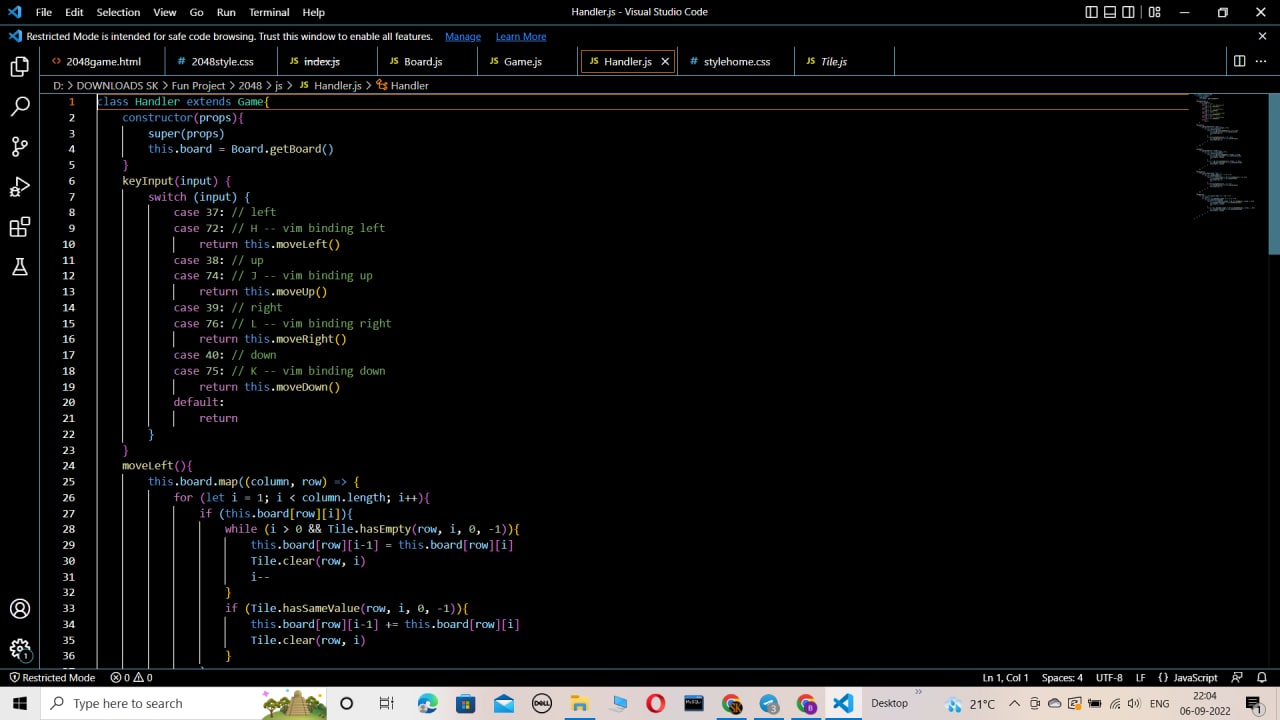Open the File menu

(x=44, y=12)
